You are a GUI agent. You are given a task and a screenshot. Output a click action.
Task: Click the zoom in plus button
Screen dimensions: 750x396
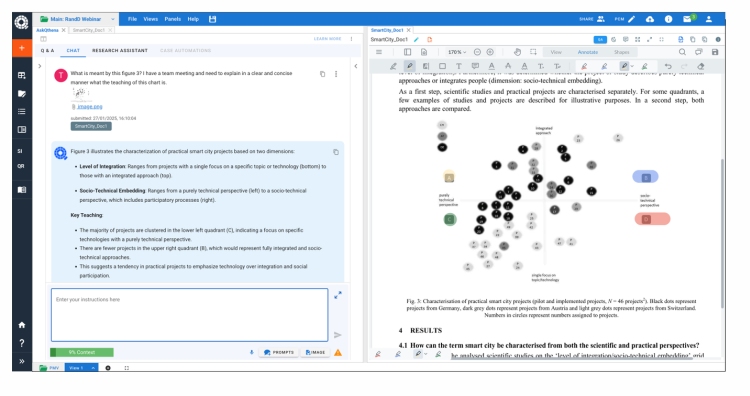(490, 52)
